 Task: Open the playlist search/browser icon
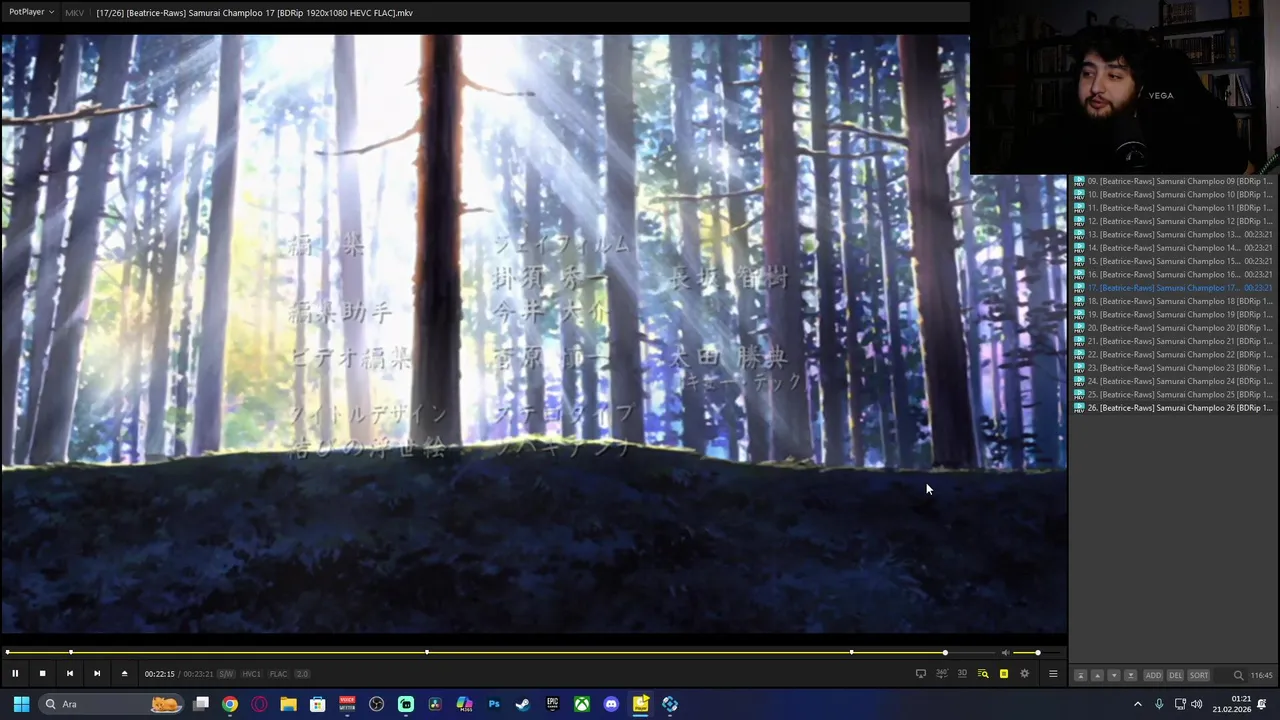(983, 674)
